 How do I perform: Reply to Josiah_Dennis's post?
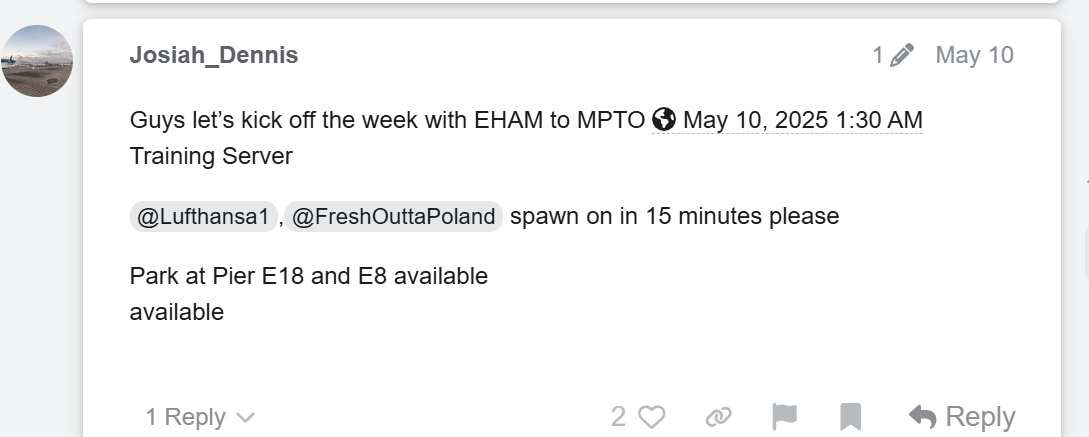point(962,417)
